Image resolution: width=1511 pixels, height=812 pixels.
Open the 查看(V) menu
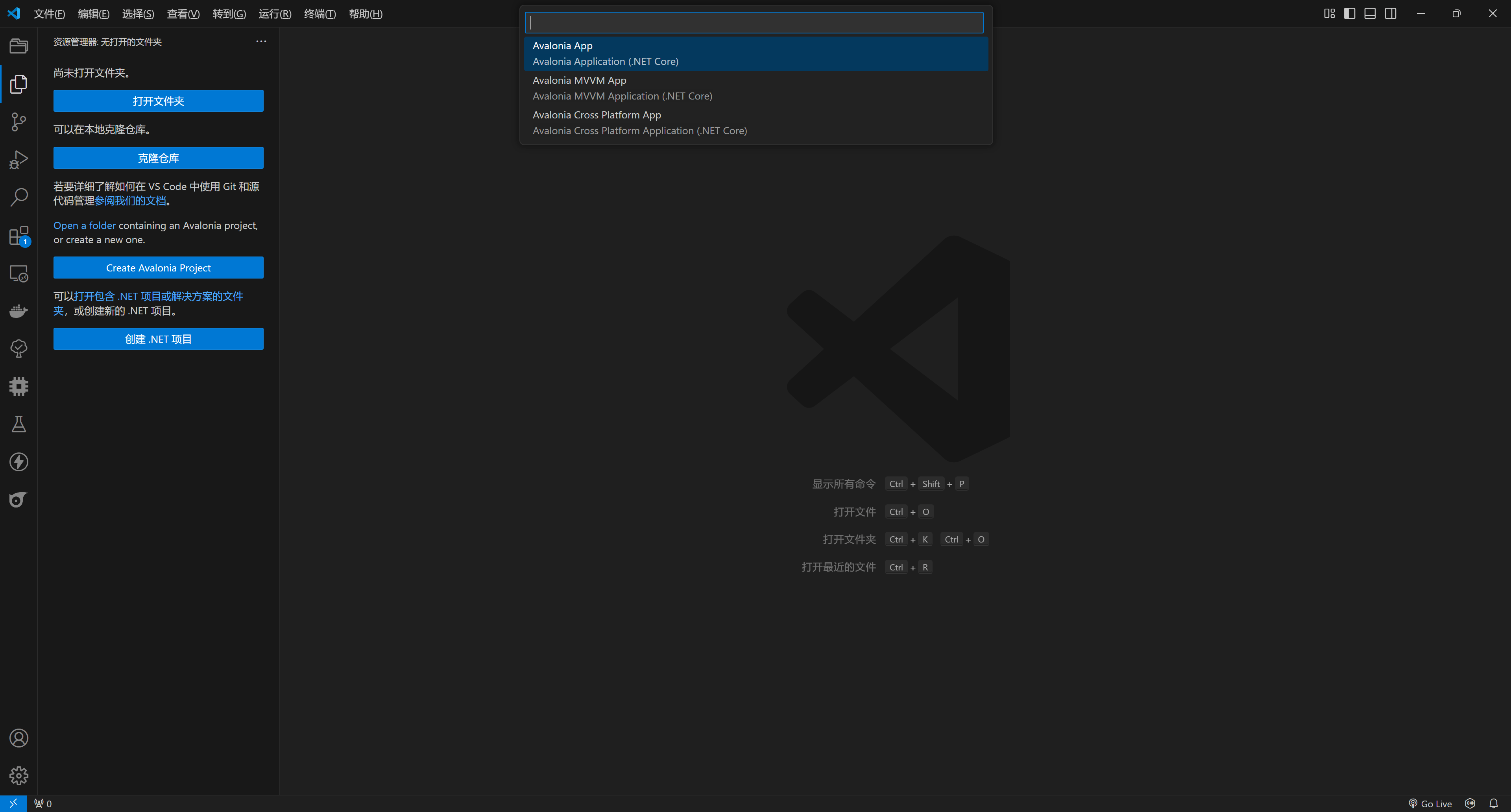point(183,13)
